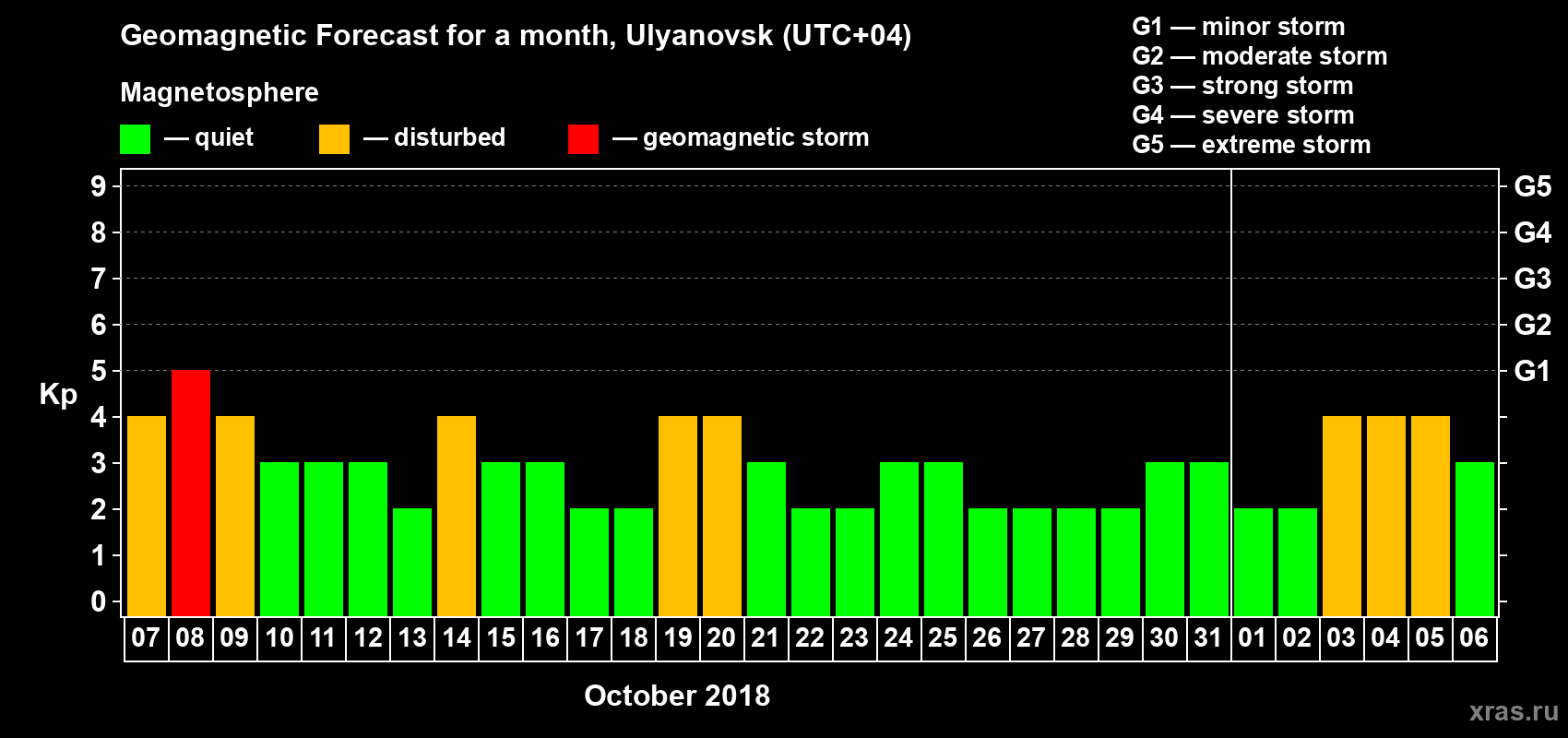Click the 'G3 — strong storm' legend line
Viewport: 1568px width, 738px height.
(1242, 86)
